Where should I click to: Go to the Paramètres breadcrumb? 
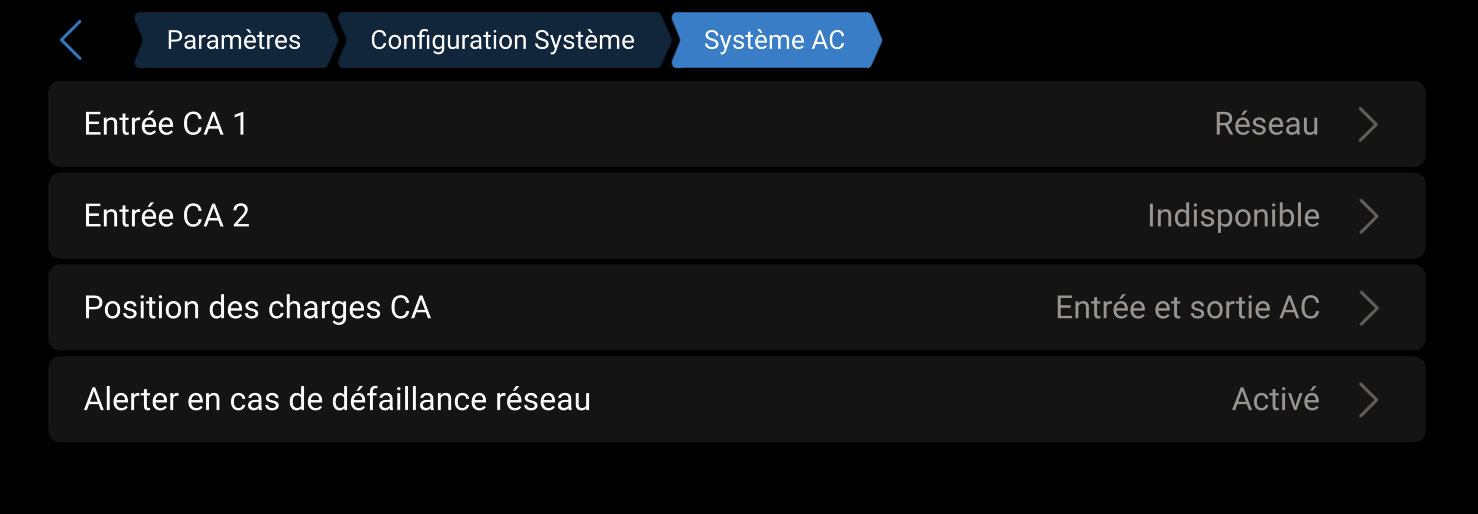tap(233, 40)
